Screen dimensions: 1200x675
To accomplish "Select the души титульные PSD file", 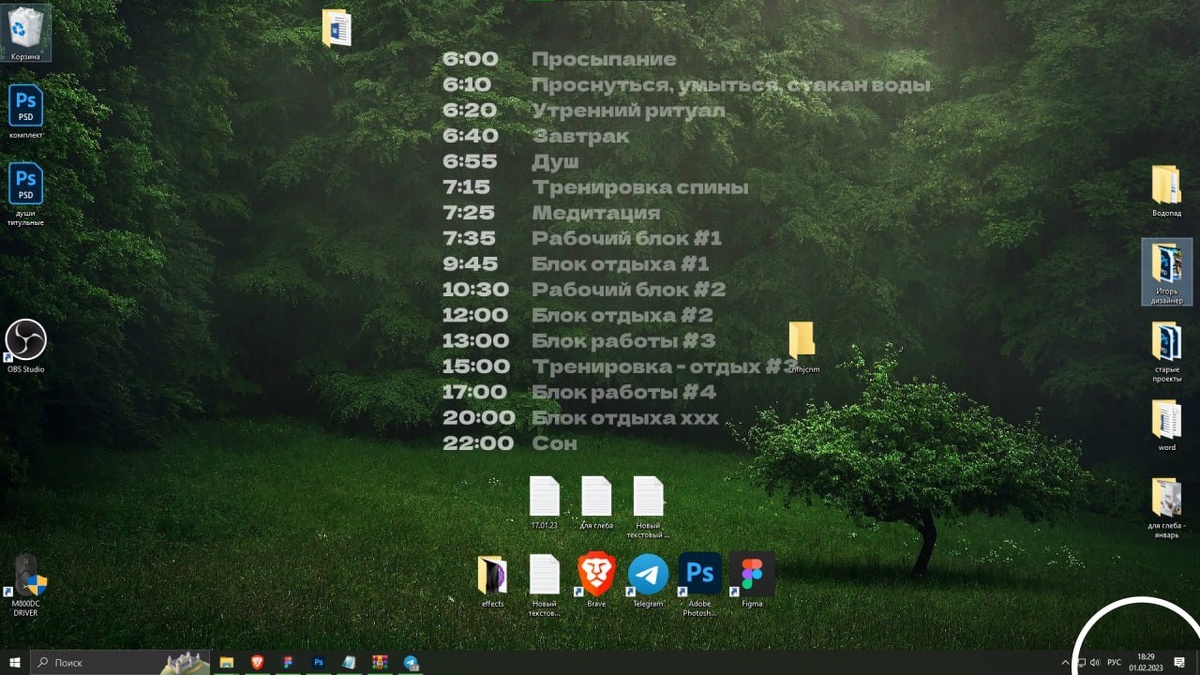I will pyautogui.click(x=25, y=194).
